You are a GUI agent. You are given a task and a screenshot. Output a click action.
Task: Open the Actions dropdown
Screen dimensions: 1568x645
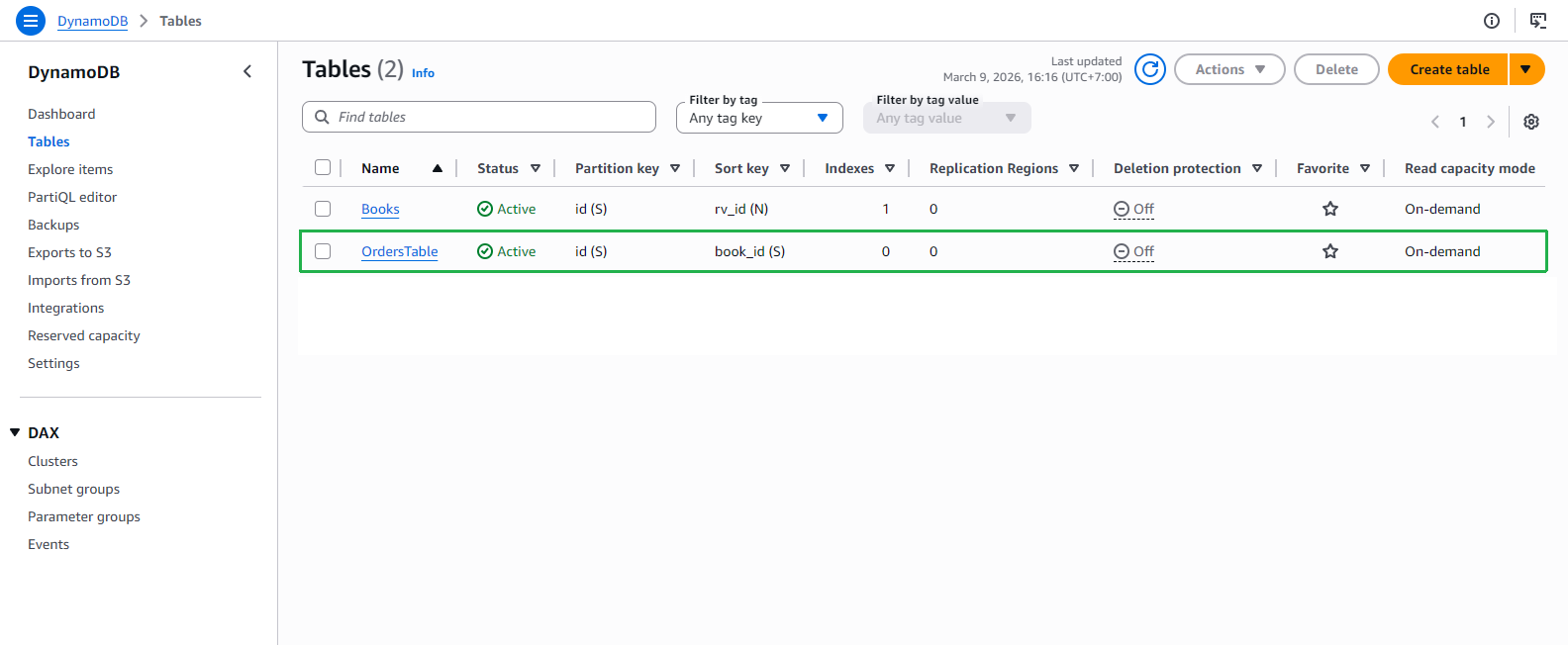coord(1229,69)
